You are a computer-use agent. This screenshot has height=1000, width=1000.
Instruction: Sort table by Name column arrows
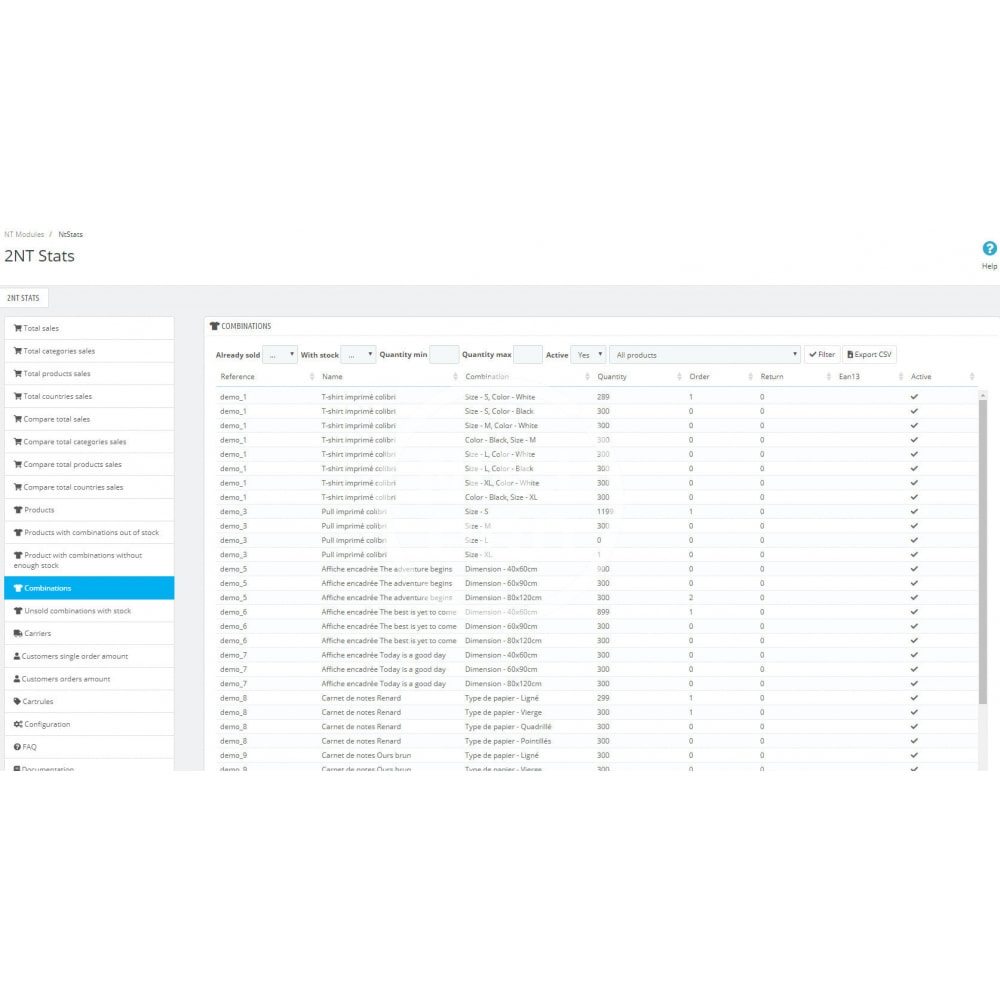tap(455, 377)
